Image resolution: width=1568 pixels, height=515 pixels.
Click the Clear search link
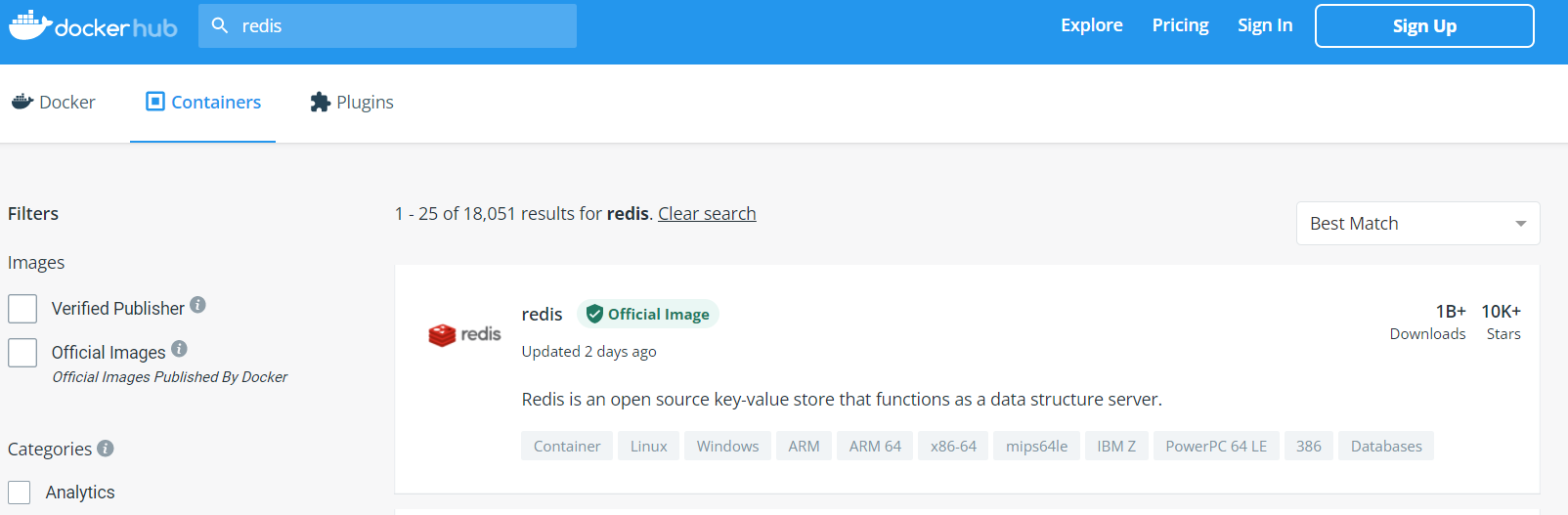coord(707,213)
